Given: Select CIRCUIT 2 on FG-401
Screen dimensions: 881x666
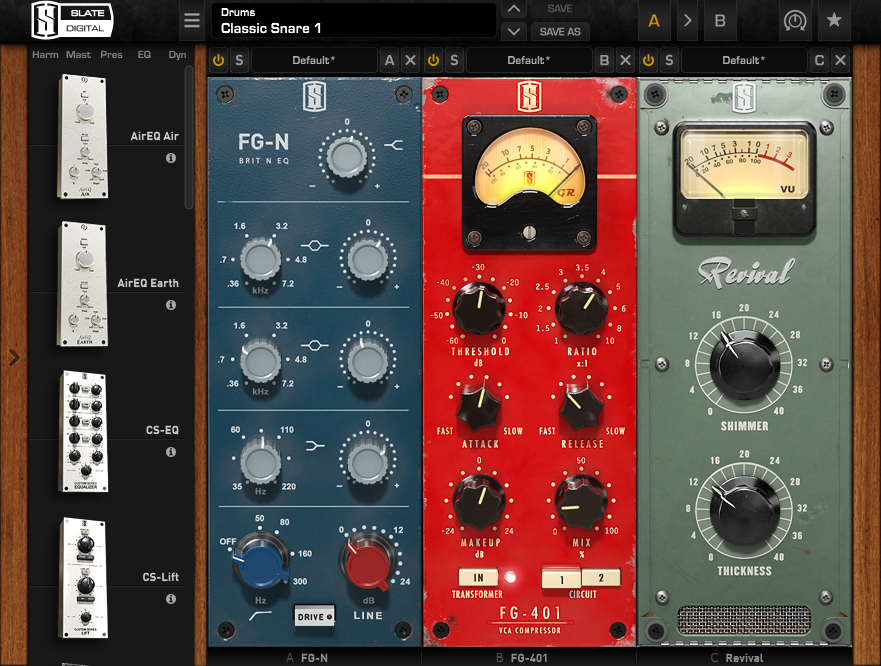Looking at the screenshot, I should 601,577.
